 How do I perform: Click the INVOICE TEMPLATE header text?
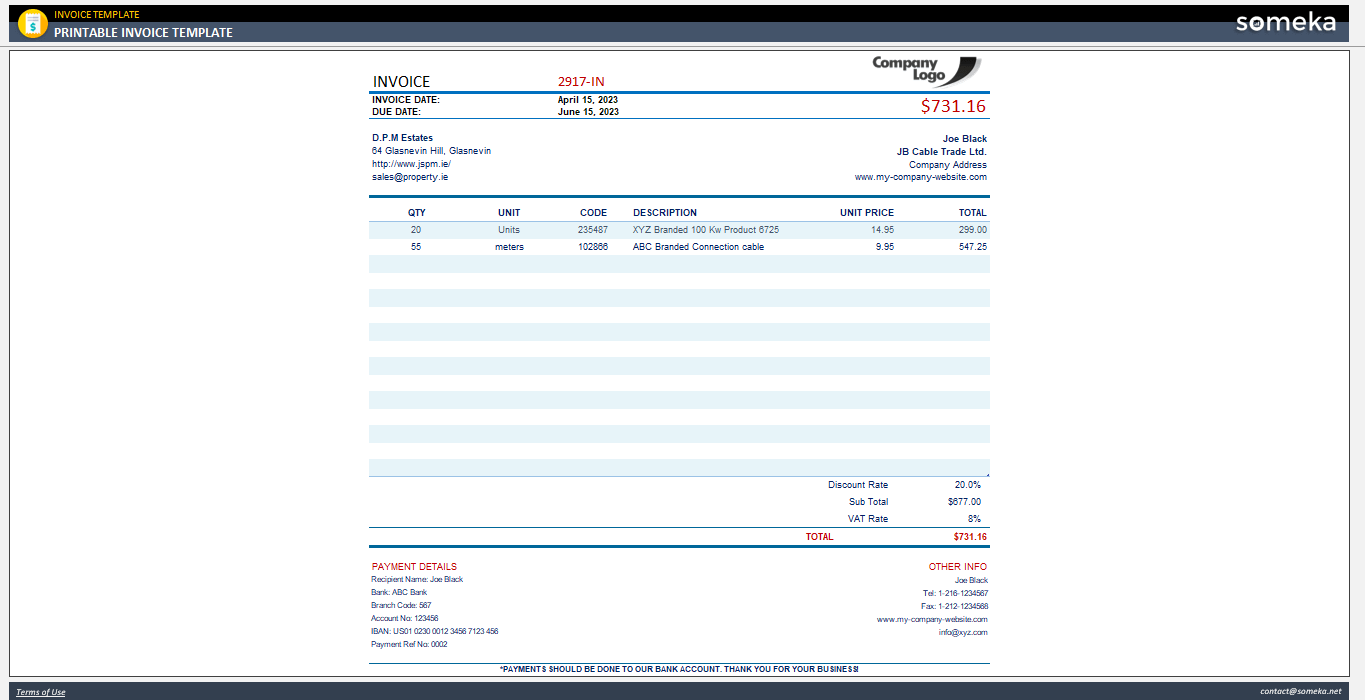tap(97, 15)
